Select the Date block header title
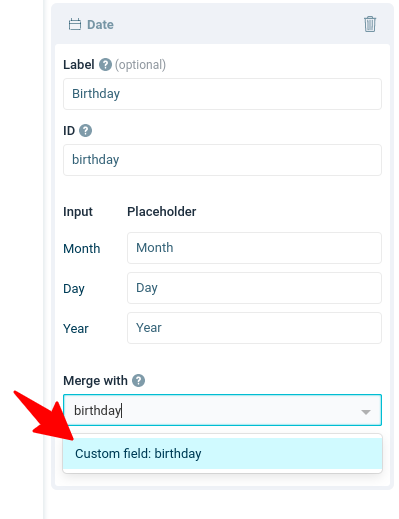The height and width of the screenshot is (519, 399). tap(100, 25)
